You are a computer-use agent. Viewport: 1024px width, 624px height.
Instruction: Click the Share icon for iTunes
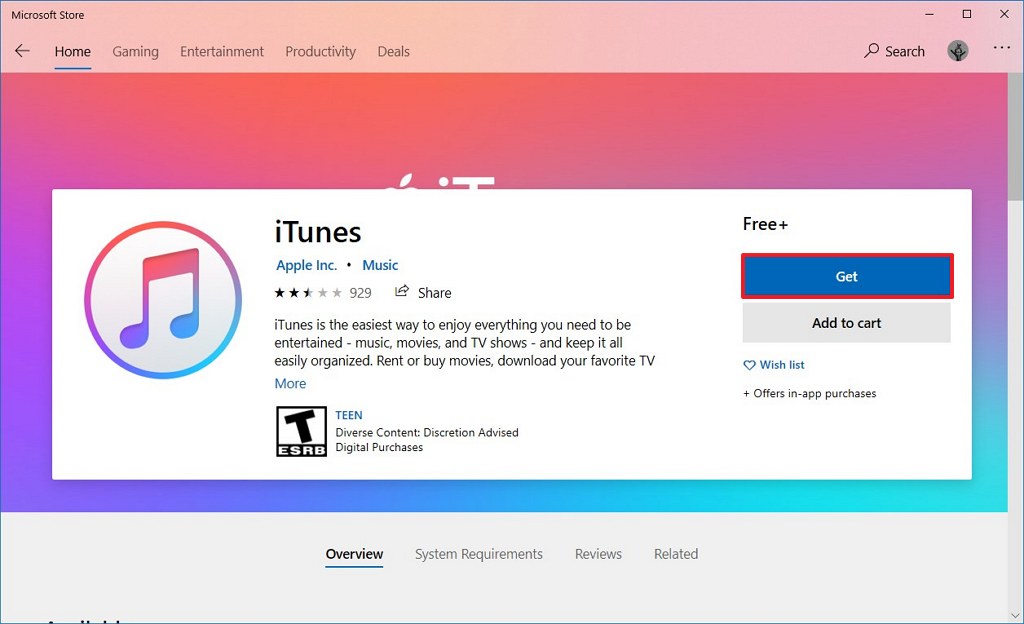[x=405, y=292]
